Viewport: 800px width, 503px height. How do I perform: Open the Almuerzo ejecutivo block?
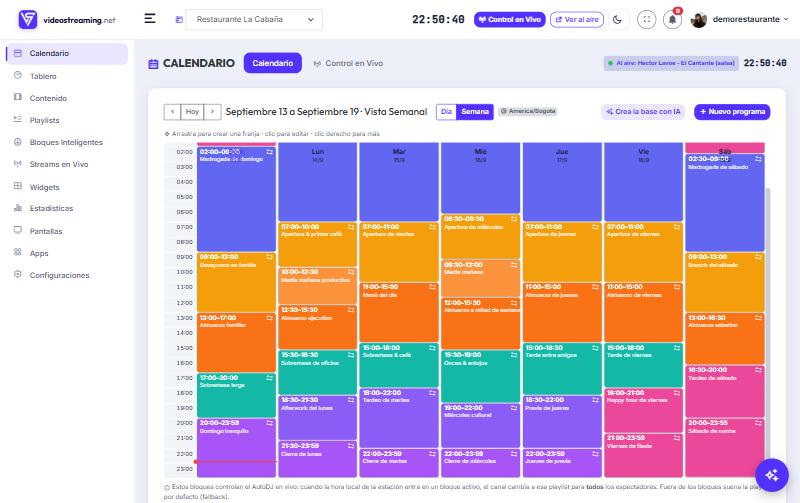[x=317, y=327]
